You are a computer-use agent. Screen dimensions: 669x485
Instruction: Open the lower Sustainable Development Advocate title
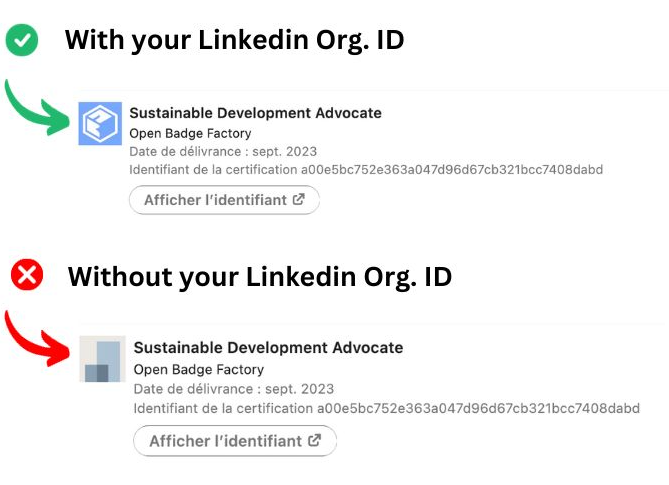pyautogui.click(x=268, y=348)
